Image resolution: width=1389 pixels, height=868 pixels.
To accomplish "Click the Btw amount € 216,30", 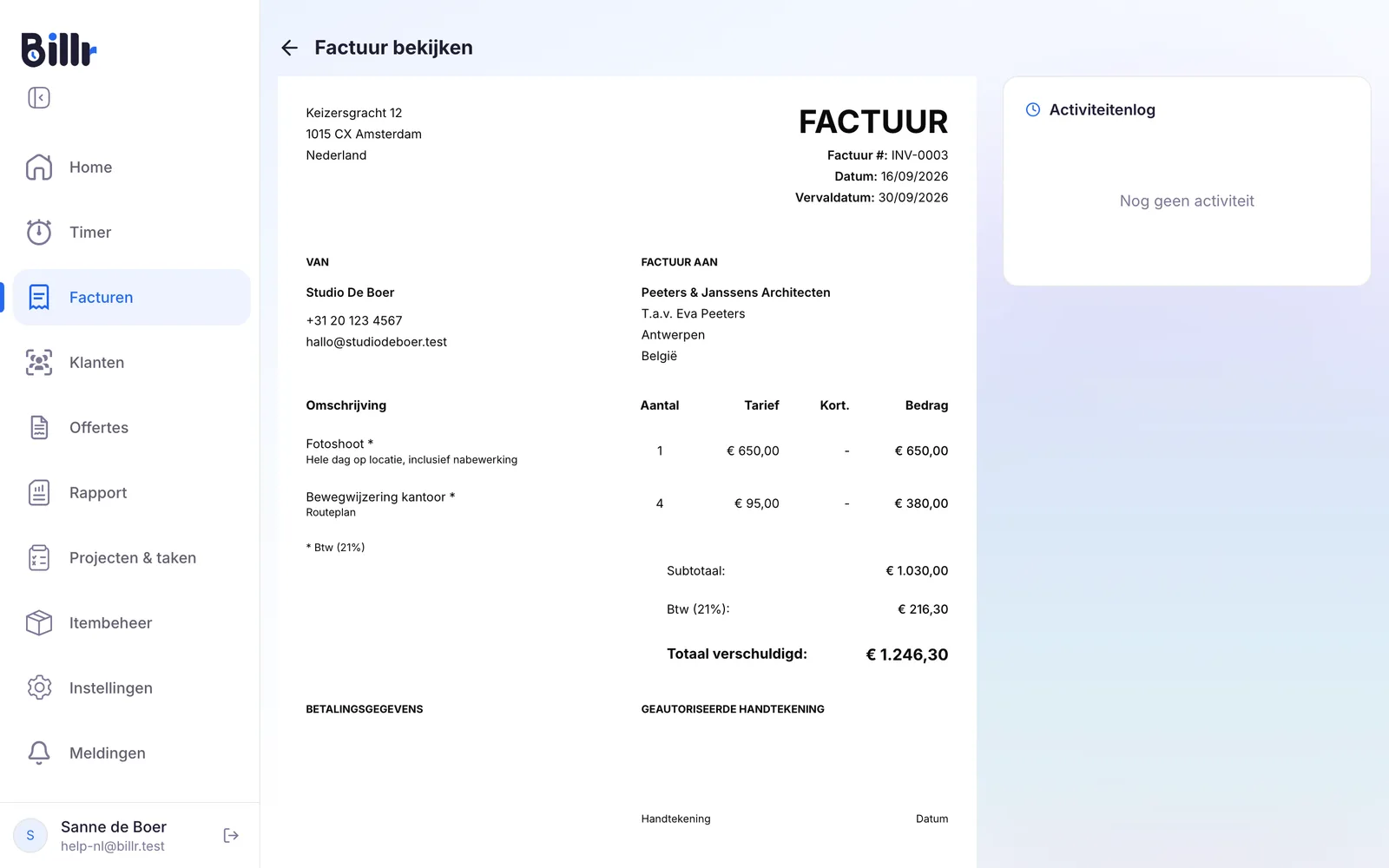I will [923, 609].
